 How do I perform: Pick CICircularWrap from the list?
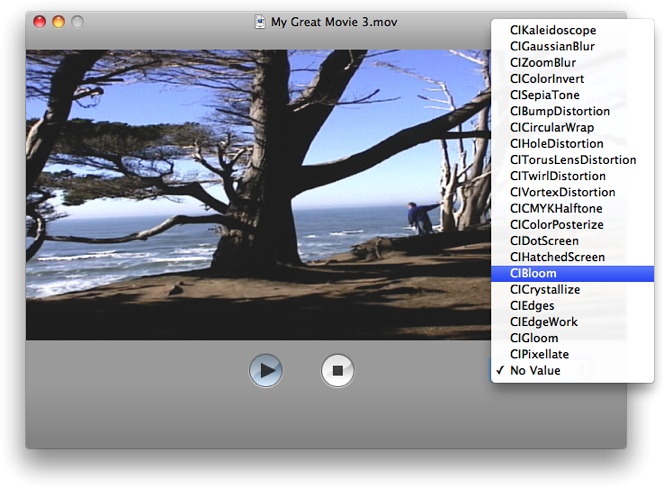tap(552, 128)
